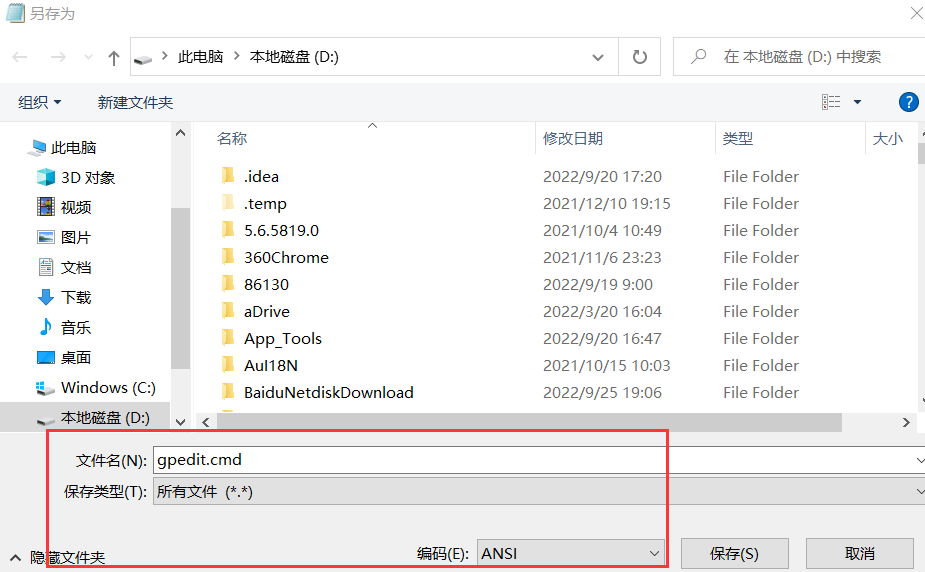Screen dimensions: 925x572
Task: Change the view layout icon
Action: click(831, 102)
